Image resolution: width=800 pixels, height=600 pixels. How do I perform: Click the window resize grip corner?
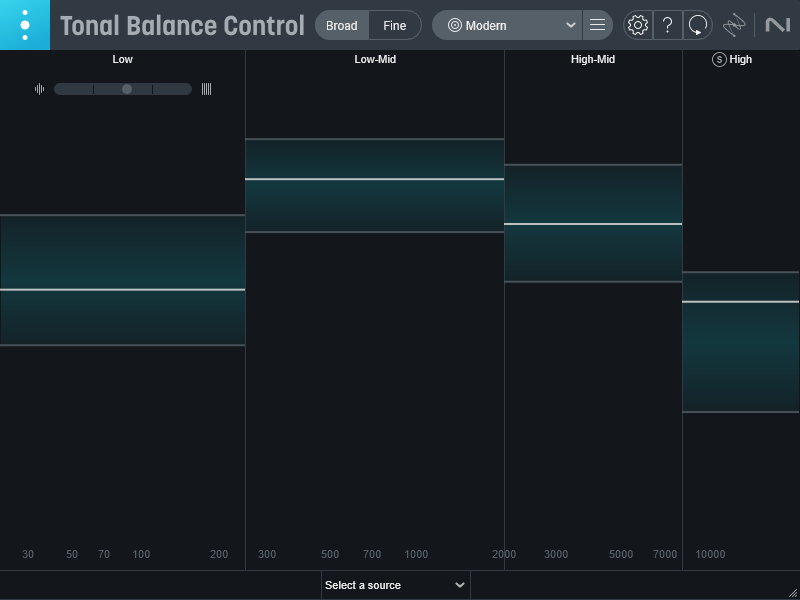(x=793, y=593)
